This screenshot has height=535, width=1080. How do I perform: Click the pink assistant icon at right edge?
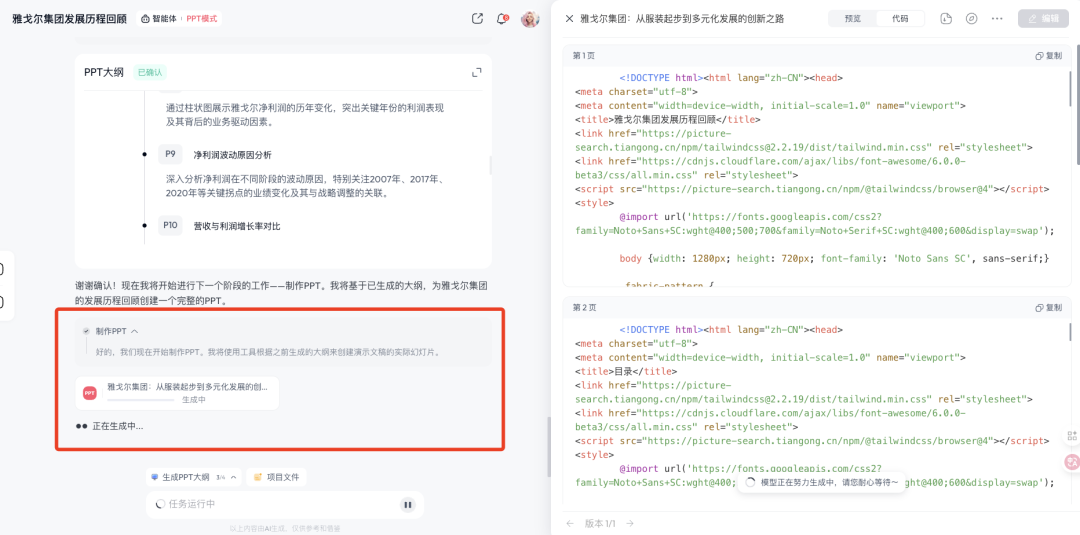click(x=1071, y=463)
